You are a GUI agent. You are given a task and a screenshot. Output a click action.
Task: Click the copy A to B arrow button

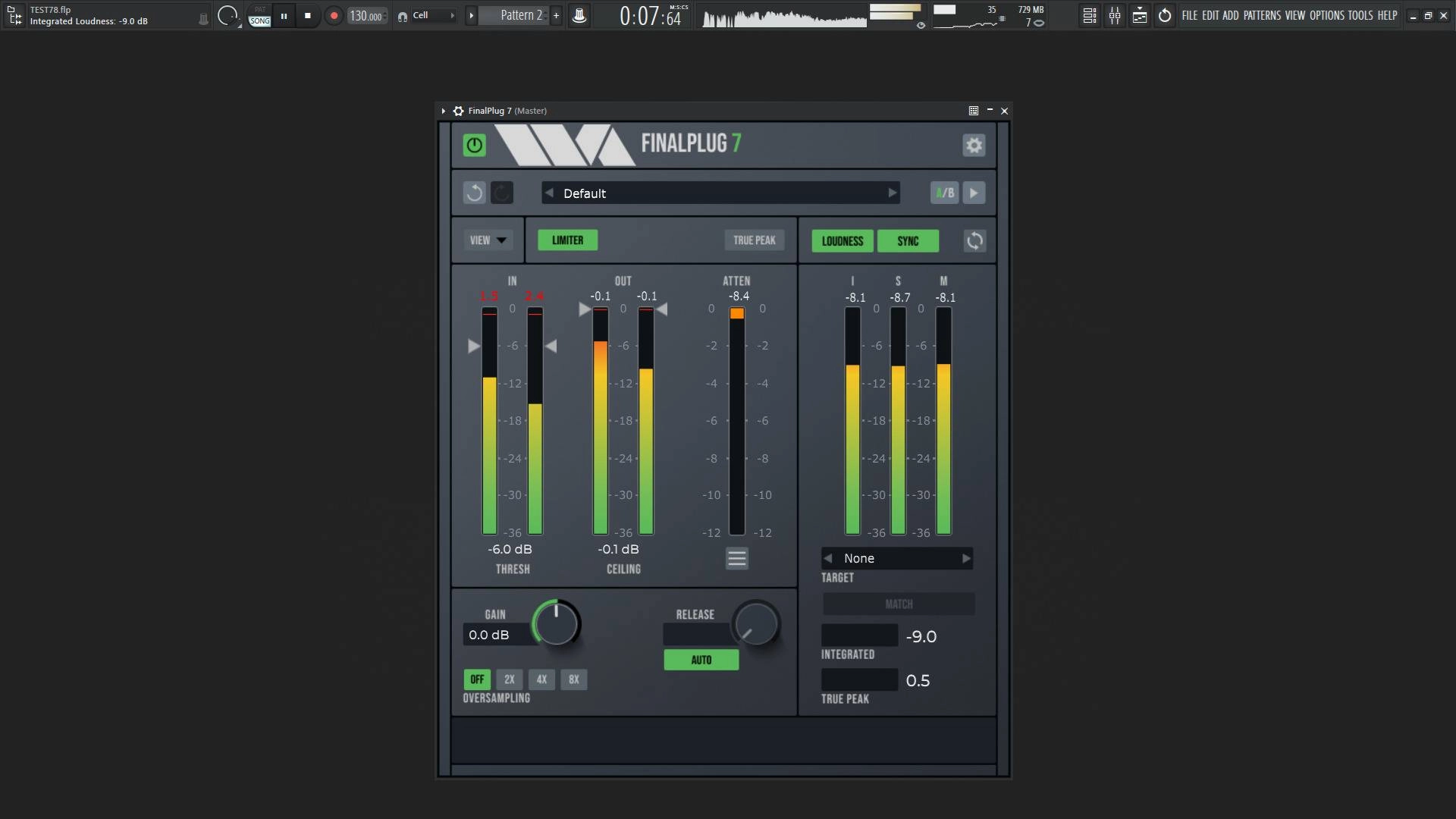pos(974,193)
